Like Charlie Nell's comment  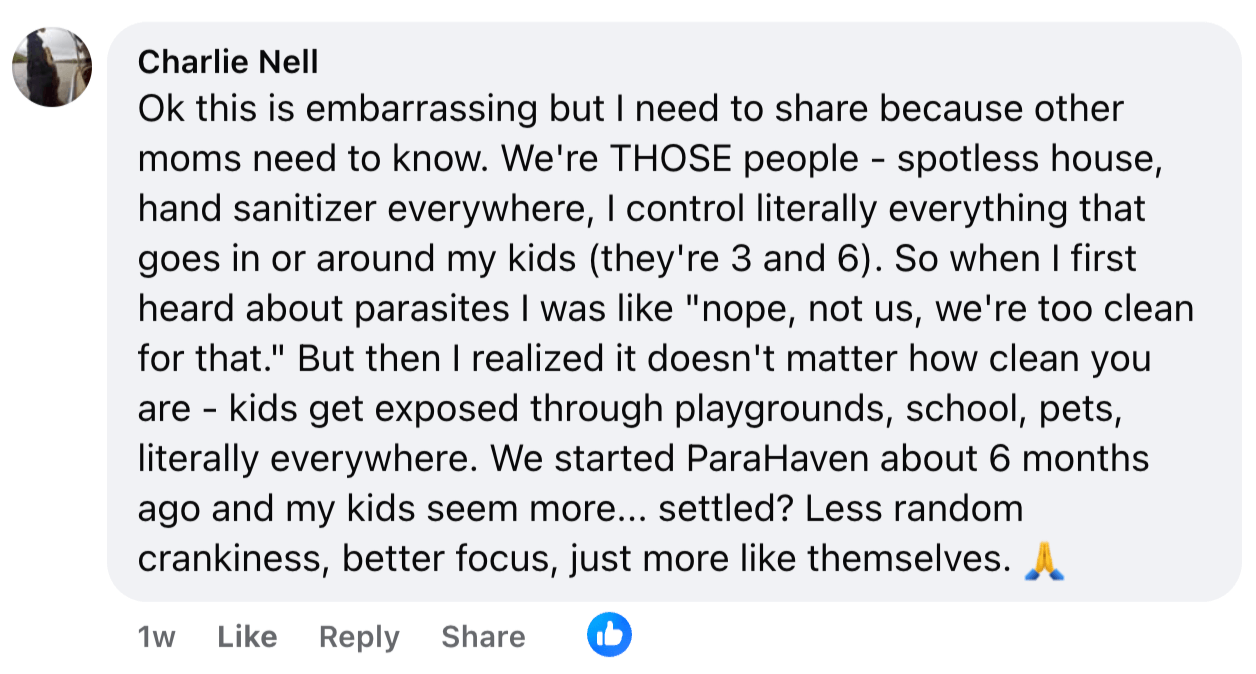(247, 636)
